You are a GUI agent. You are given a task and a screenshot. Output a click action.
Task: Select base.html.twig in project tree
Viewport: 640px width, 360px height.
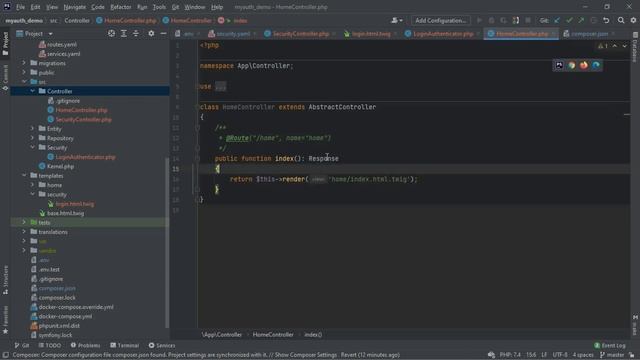[65, 213]
